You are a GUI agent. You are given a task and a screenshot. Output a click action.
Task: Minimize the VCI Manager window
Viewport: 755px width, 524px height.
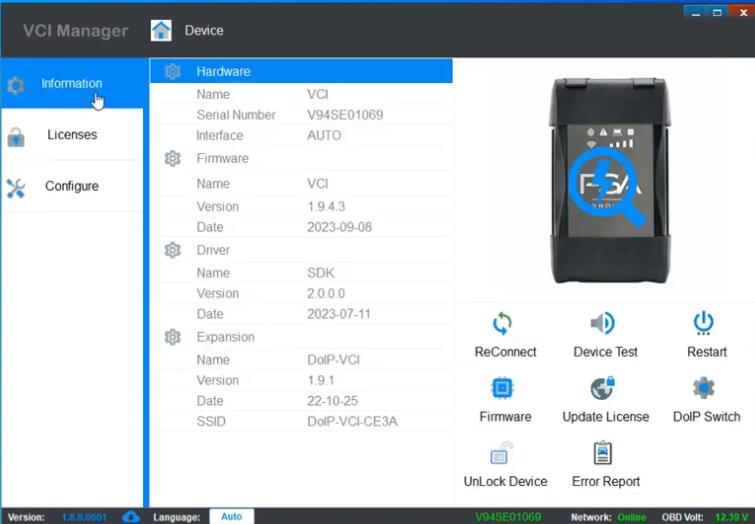coord(696,12)
